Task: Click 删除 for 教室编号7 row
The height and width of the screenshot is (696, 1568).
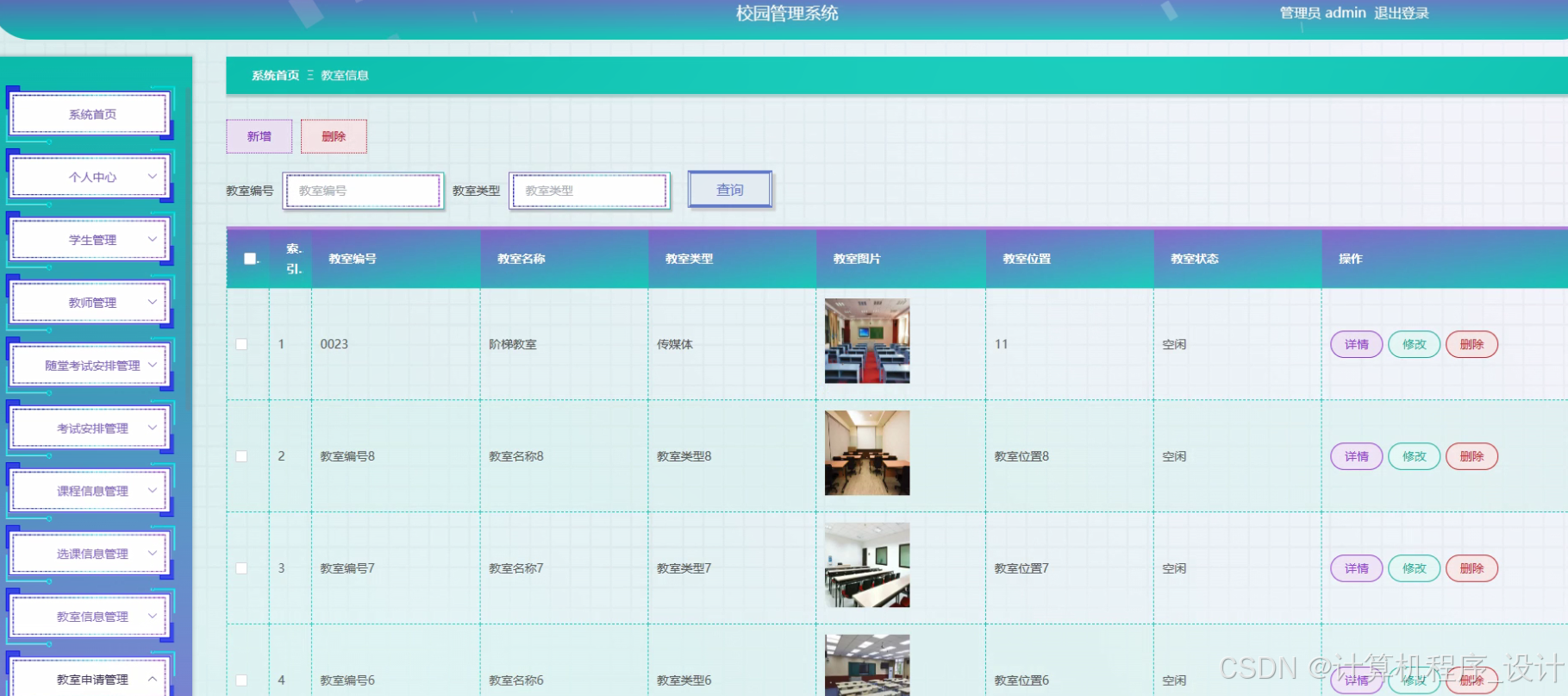Action: [x=1472, y=568]
